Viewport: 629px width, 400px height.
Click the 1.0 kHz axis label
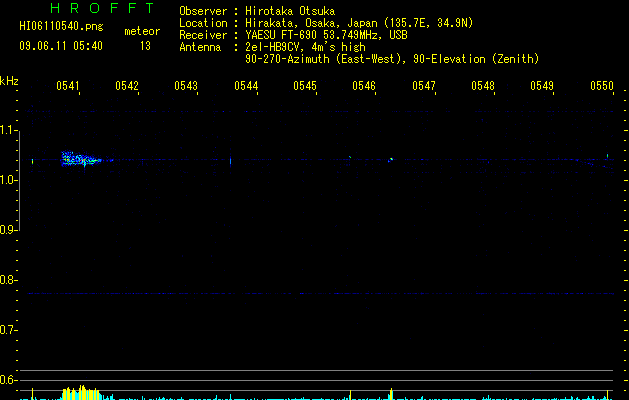tap(8, 179)
